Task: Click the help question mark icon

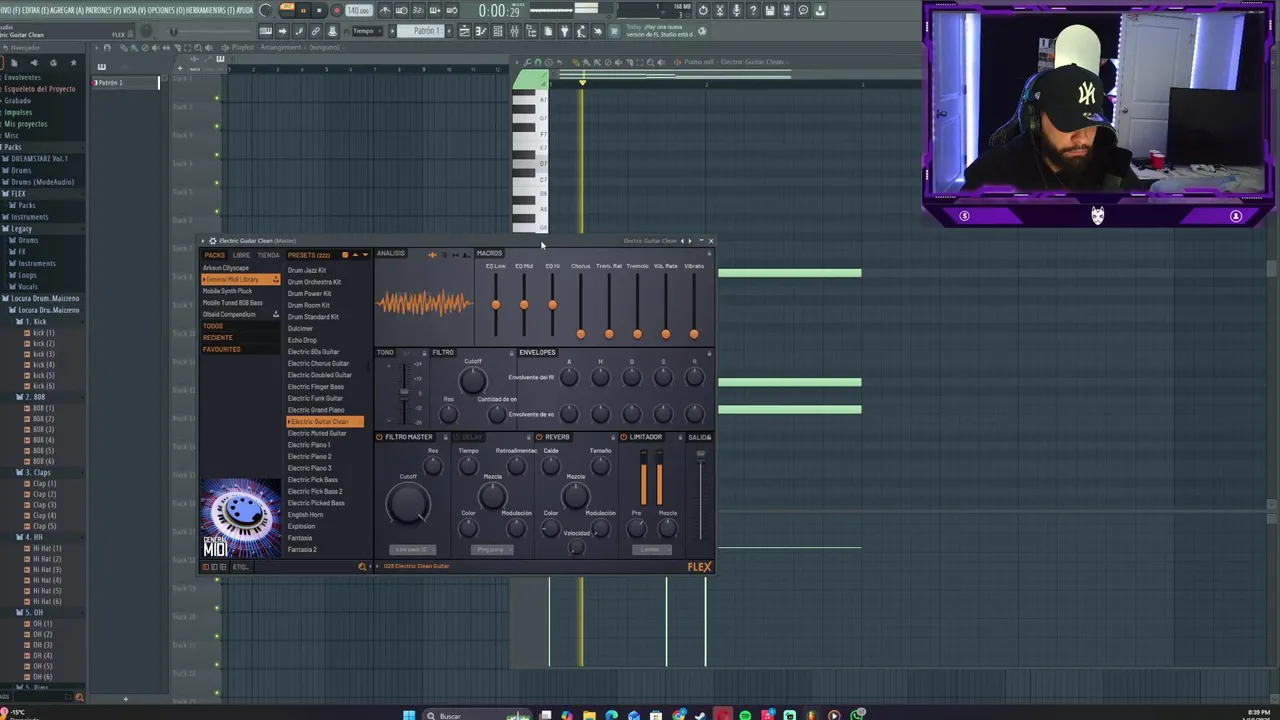Action: [x=753, y=10]
